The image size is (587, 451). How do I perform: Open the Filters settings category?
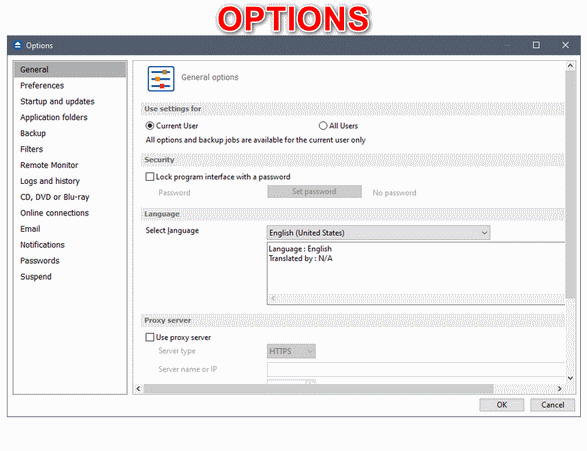70,149
